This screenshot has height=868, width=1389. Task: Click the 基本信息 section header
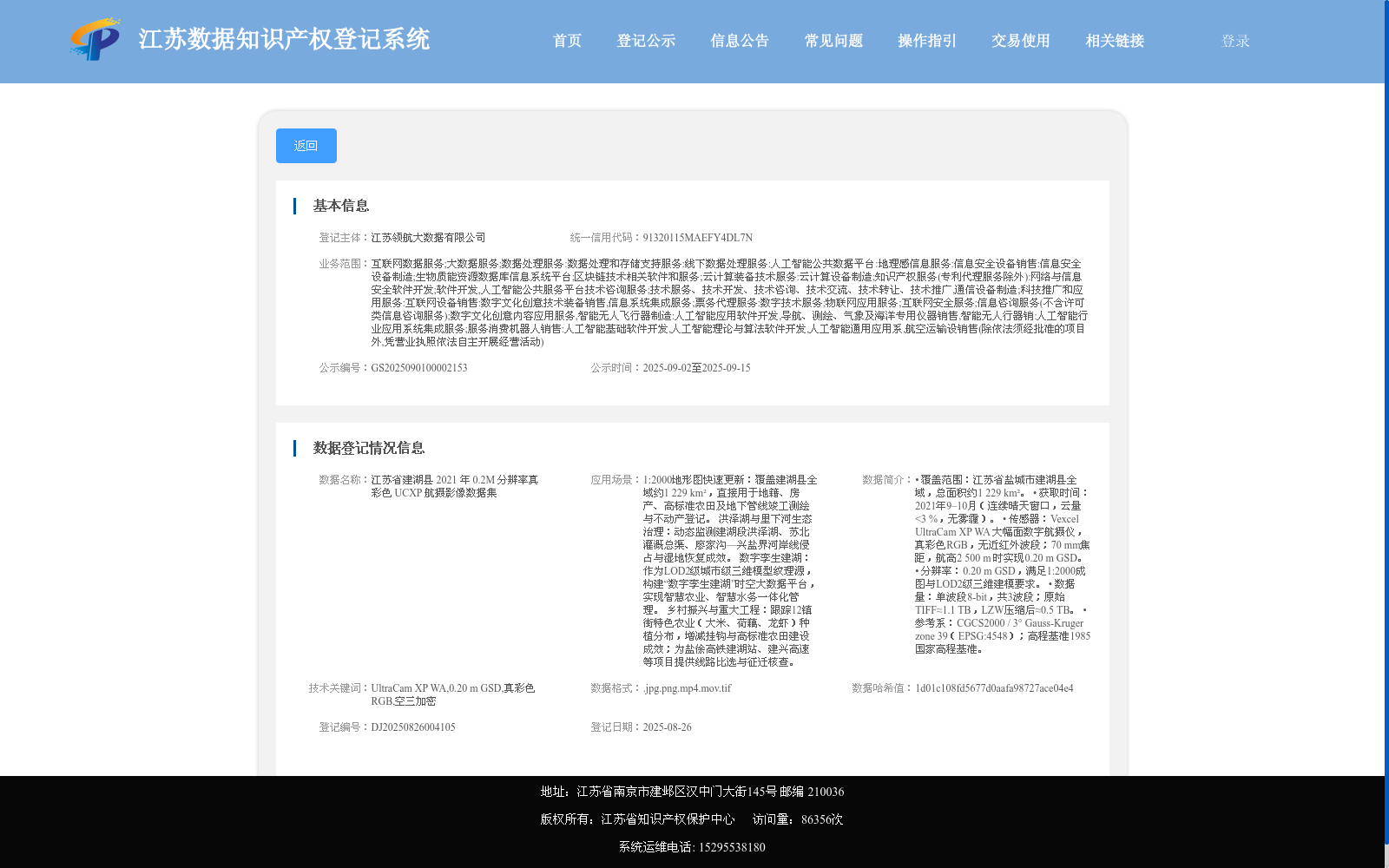click(x=340, y=206)
